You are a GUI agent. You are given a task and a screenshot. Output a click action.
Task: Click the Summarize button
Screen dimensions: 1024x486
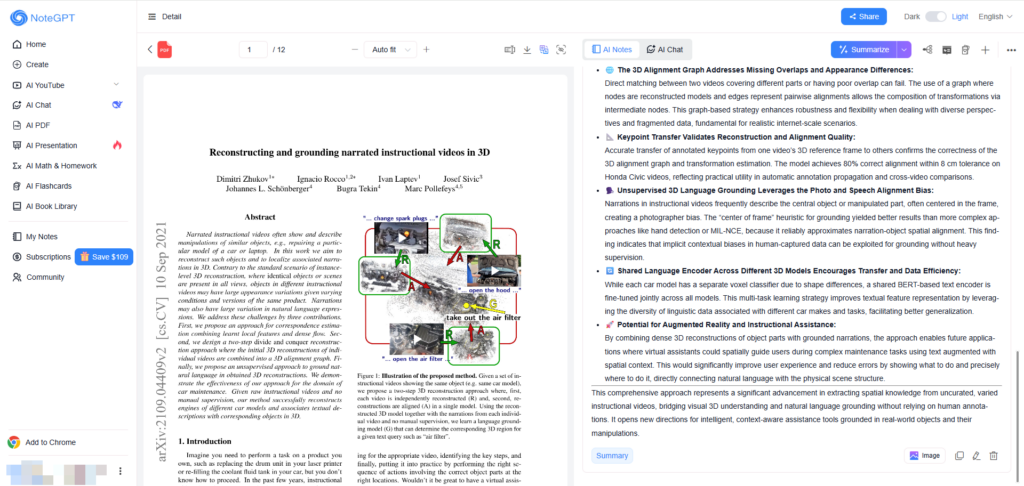[x=864, y=50]
